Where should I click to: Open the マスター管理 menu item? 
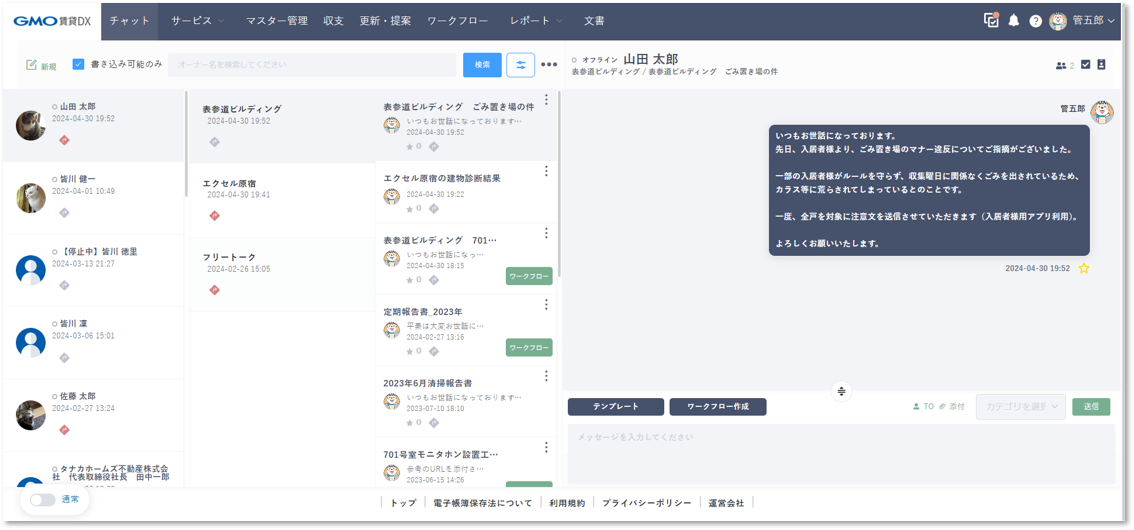coord(277,21)
